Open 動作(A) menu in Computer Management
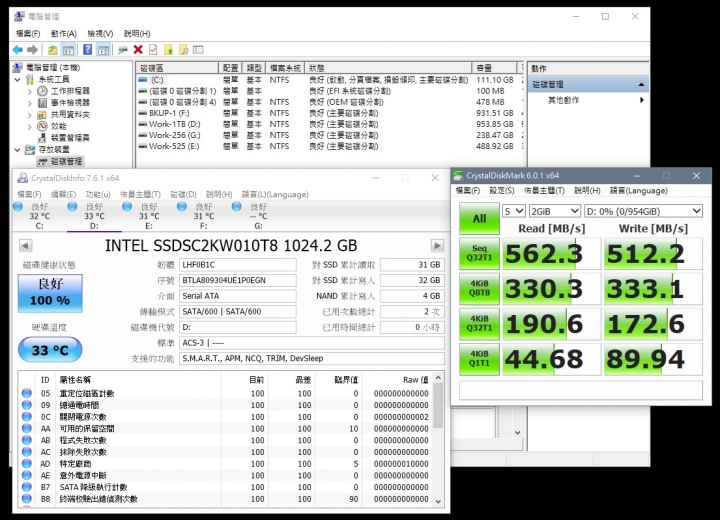The height and width of the screenshot is (520, 720). tap(63, 34)
